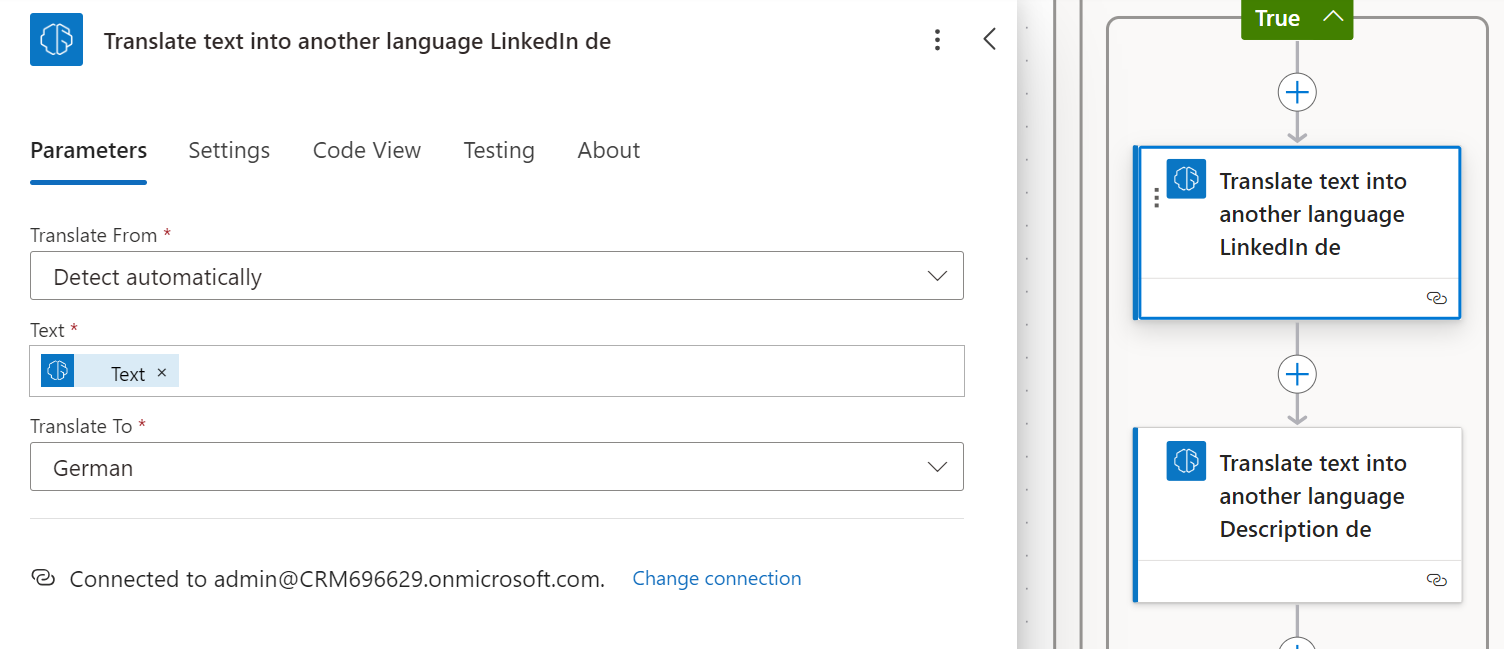This screenshot has width=1504, height=649.
Task: Click the connection icon beside the Connected to text
Action: point(43,578)
